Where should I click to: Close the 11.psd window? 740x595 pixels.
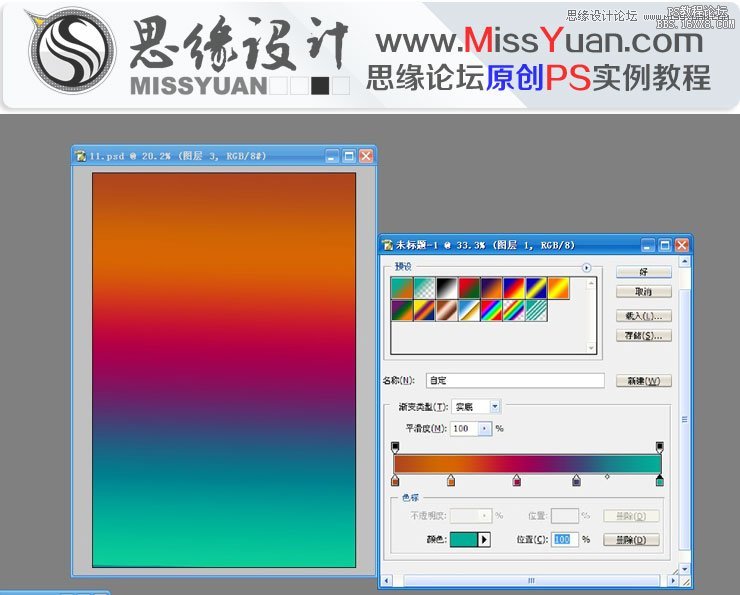click(x=366, y=156)
